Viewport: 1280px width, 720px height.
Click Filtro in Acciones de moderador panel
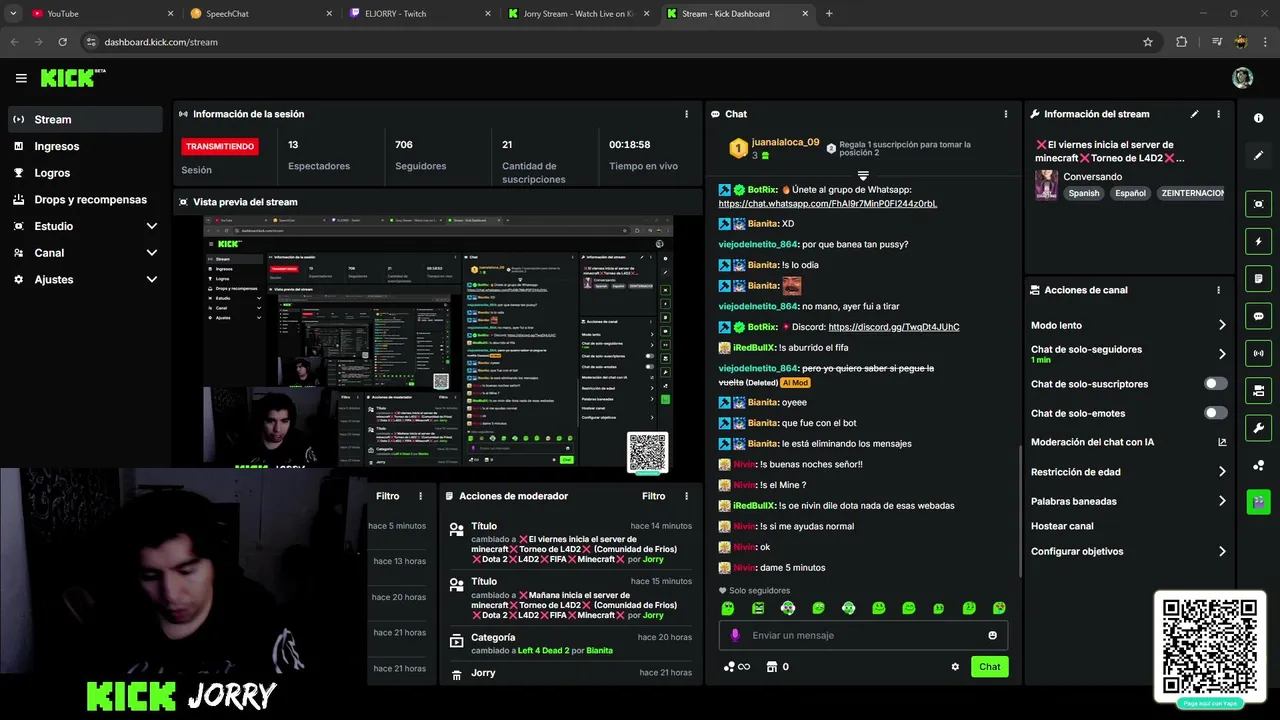point(653,496)
